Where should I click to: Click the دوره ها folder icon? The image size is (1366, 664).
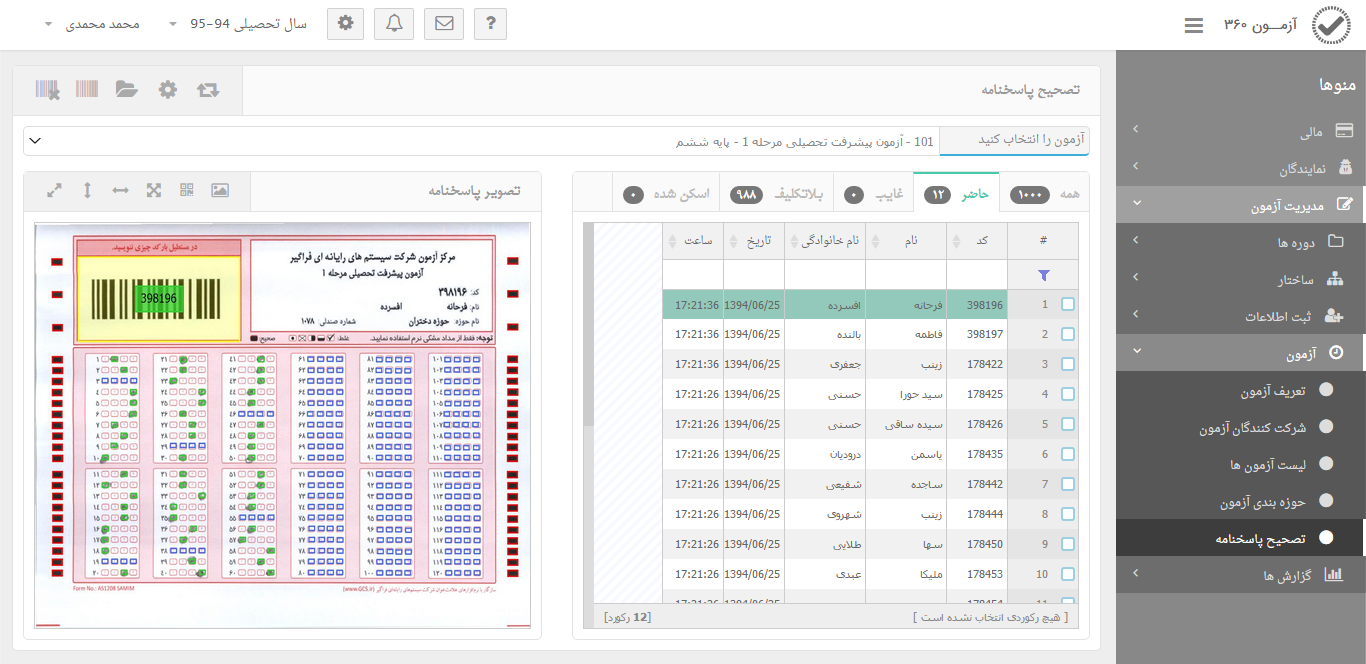pos(1336,241)
